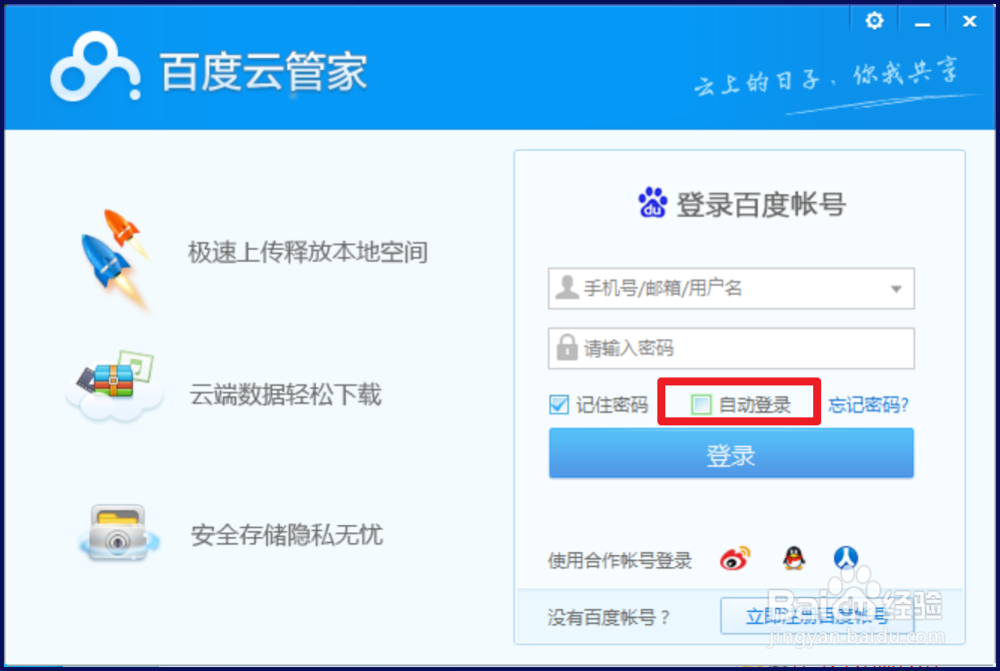The image size is (1000, 671).
Task: Click 立即注册百度帐号 register button
Action: point(817,616)
